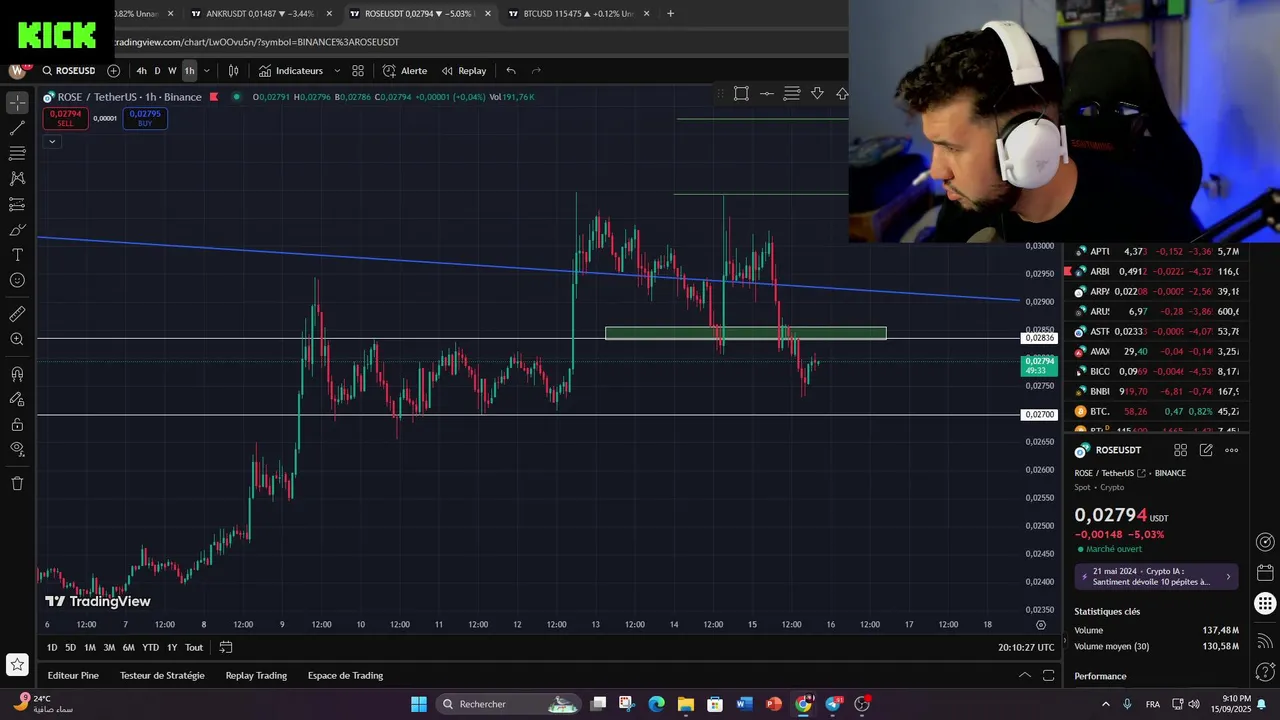Open the forecasting and measurement tools
Image resolution: width=1280 pixels, height=720 pixels.
tap(17, 204)
